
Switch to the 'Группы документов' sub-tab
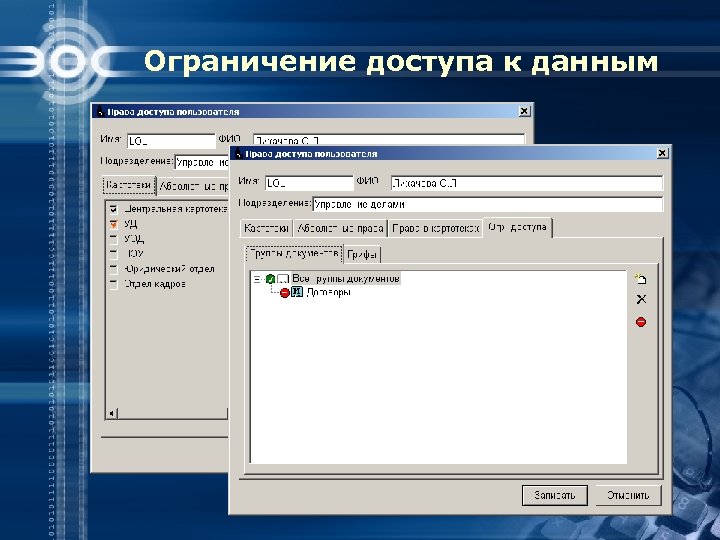point(294,253)
